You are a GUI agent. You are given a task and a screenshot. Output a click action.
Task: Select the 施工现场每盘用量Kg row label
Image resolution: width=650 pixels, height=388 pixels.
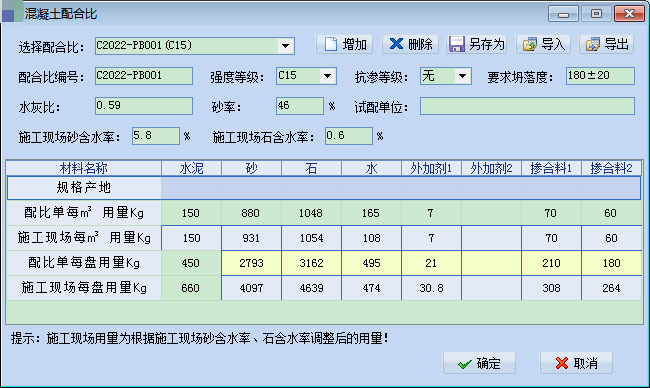(84, 288)
